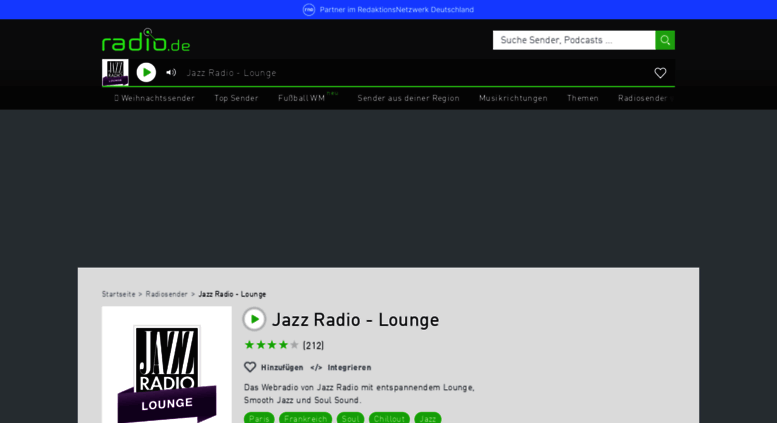Open the Radiosender menu item
The height and width of the screenshot is (423, 777).
click(x=643, y=98)
